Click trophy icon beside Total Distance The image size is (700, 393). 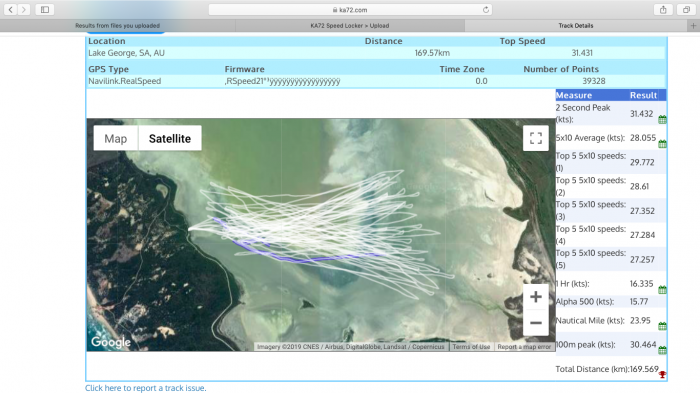662,375
